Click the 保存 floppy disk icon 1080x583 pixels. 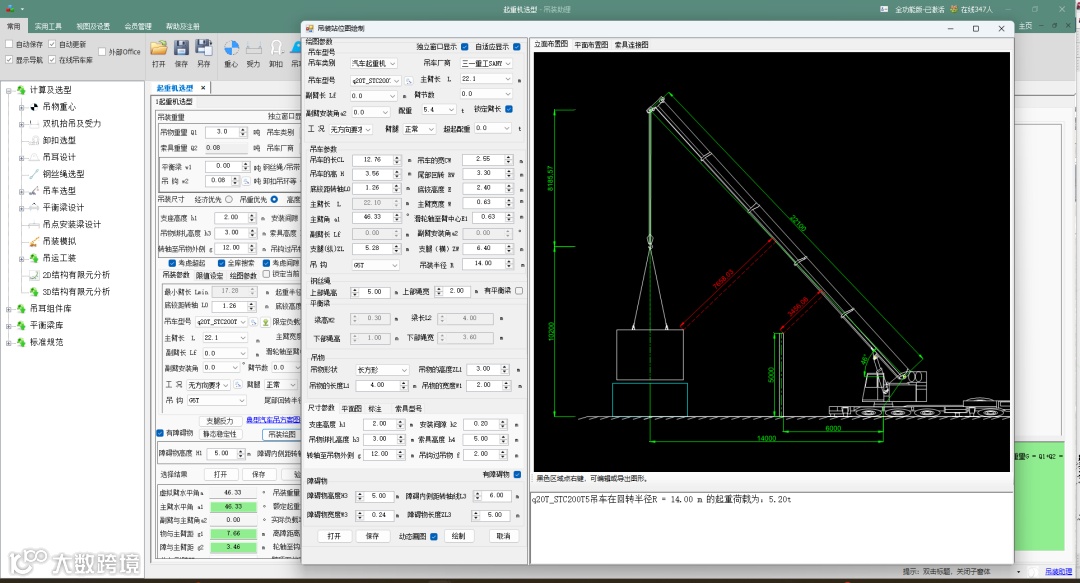click(181, 49)
